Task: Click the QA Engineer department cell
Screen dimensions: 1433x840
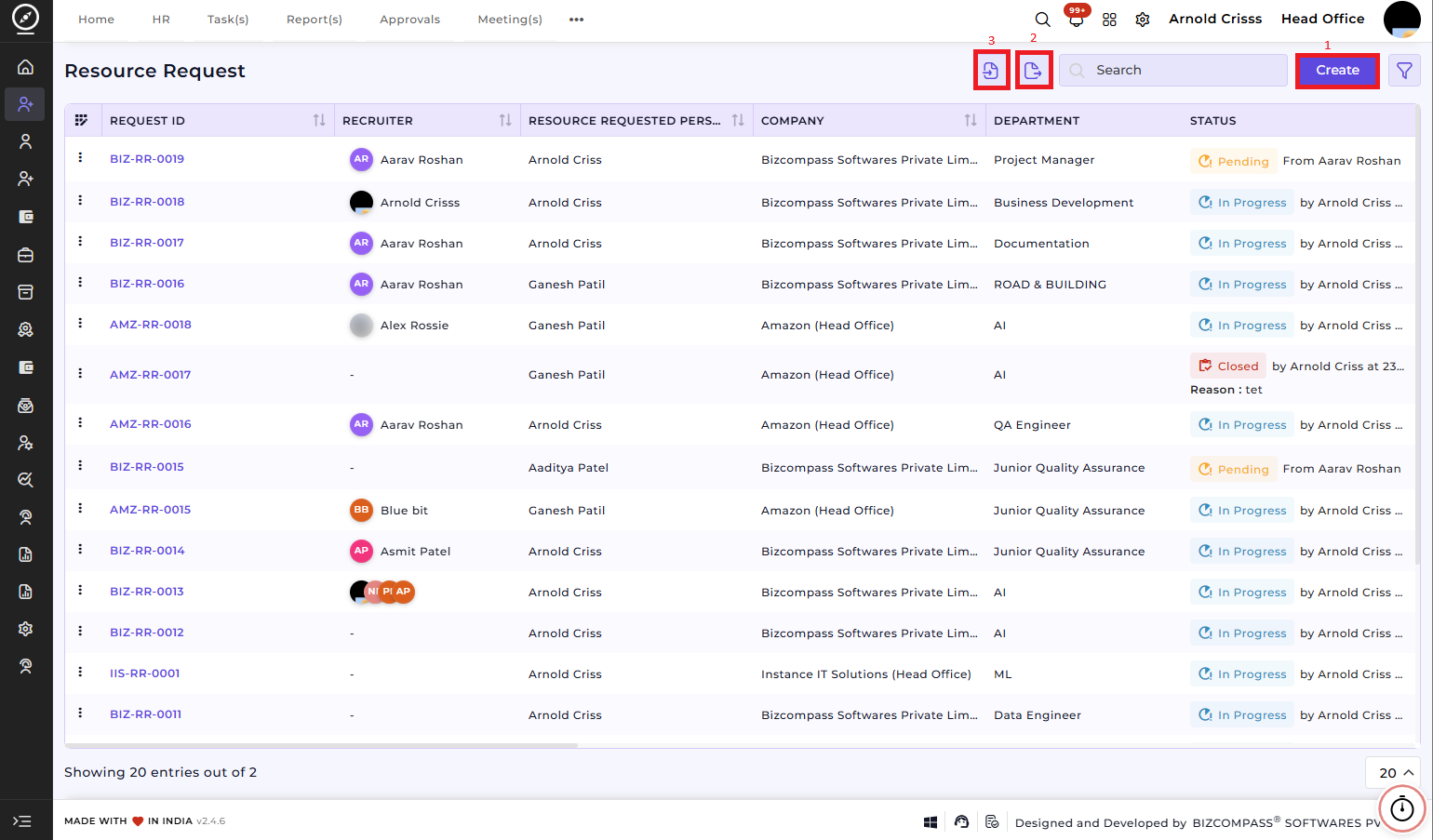Action: [1032, 425]
